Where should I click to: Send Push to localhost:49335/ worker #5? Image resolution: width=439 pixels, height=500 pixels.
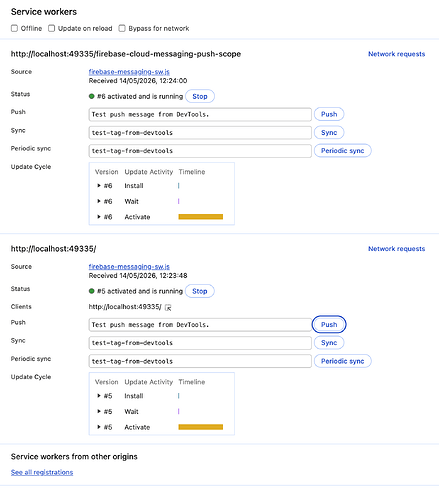coord(329,324)
